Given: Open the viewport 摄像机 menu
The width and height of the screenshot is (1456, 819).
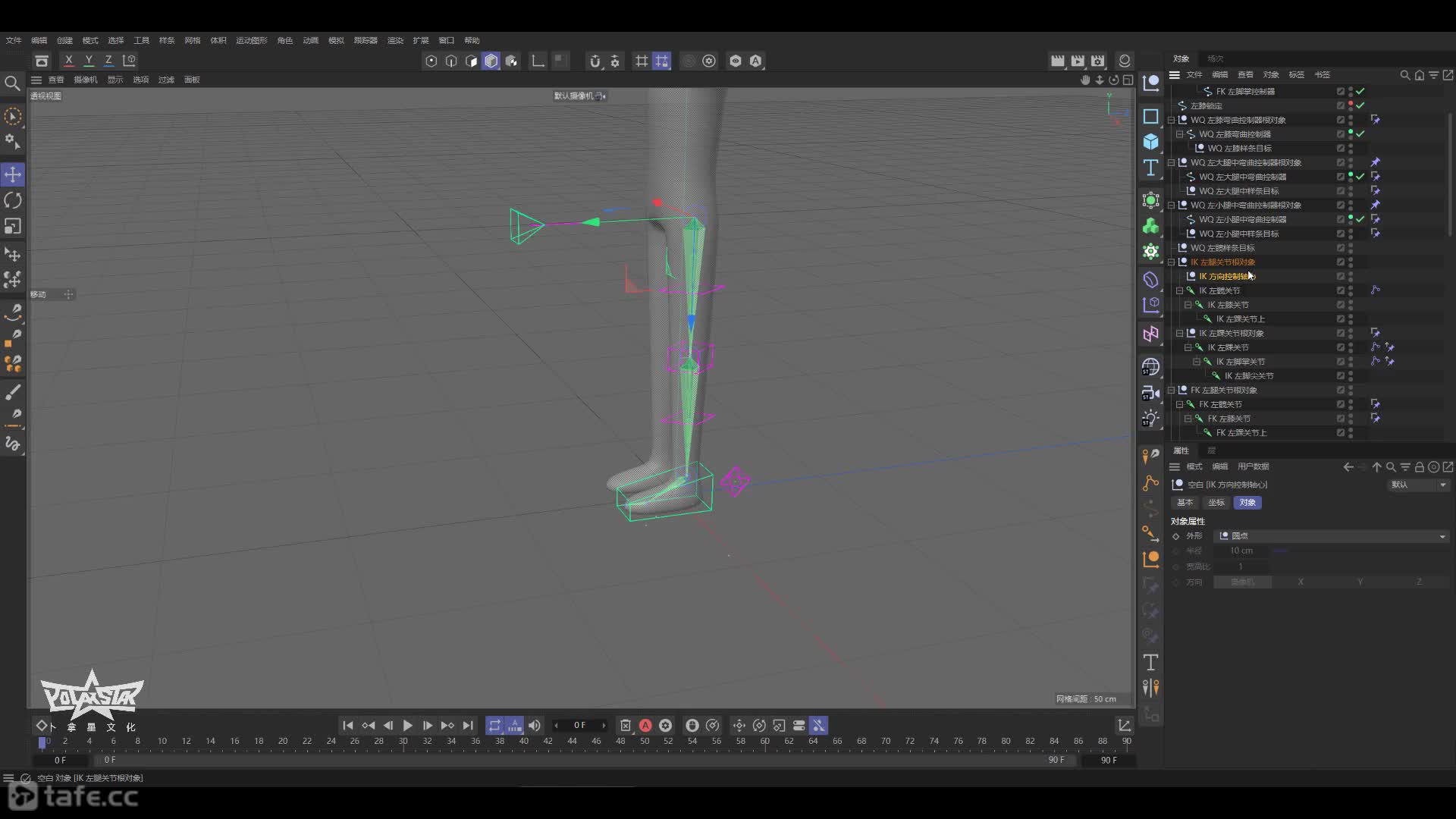Looking at the screenshot, I should 86,80.
